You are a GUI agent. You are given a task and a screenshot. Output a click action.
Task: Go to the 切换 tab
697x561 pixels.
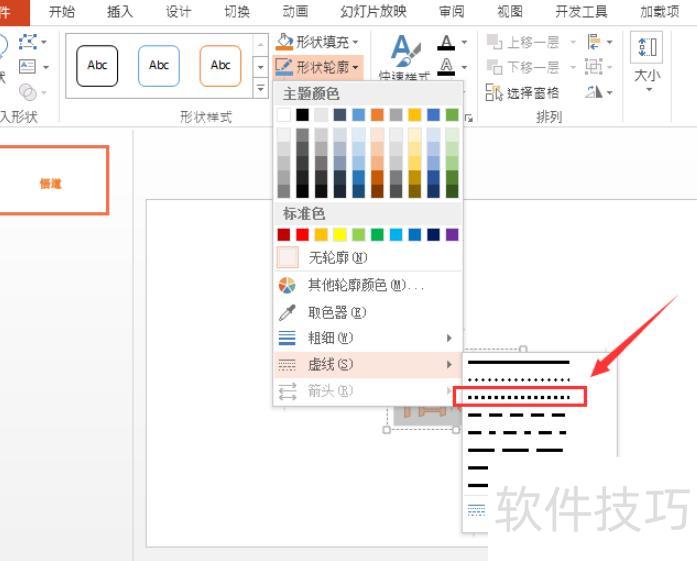coord(236,12)
